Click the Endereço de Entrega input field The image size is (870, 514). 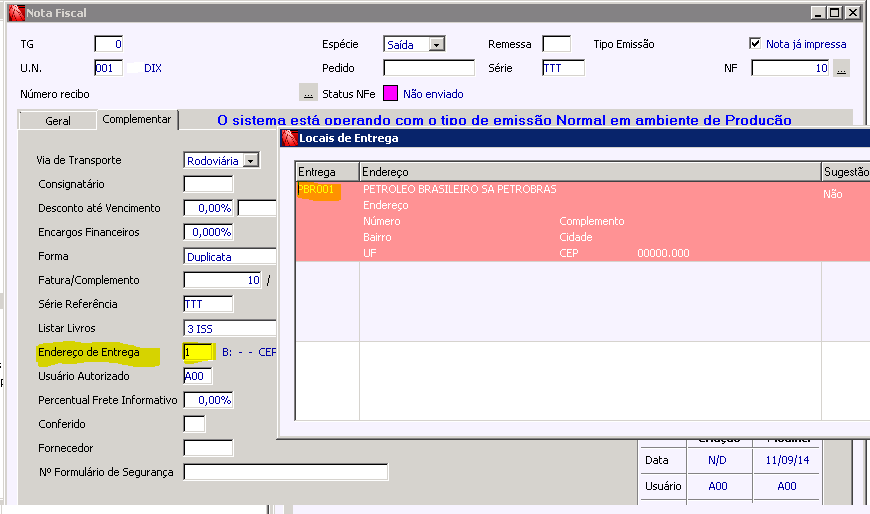(199, 352)
